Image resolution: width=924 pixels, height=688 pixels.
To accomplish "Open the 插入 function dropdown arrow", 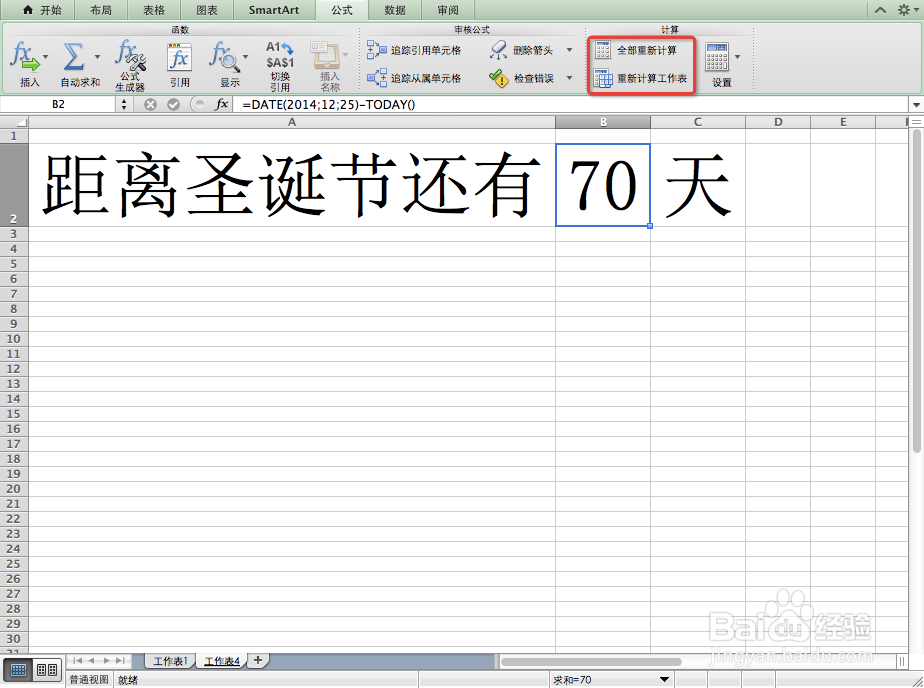I will (44, 57).
